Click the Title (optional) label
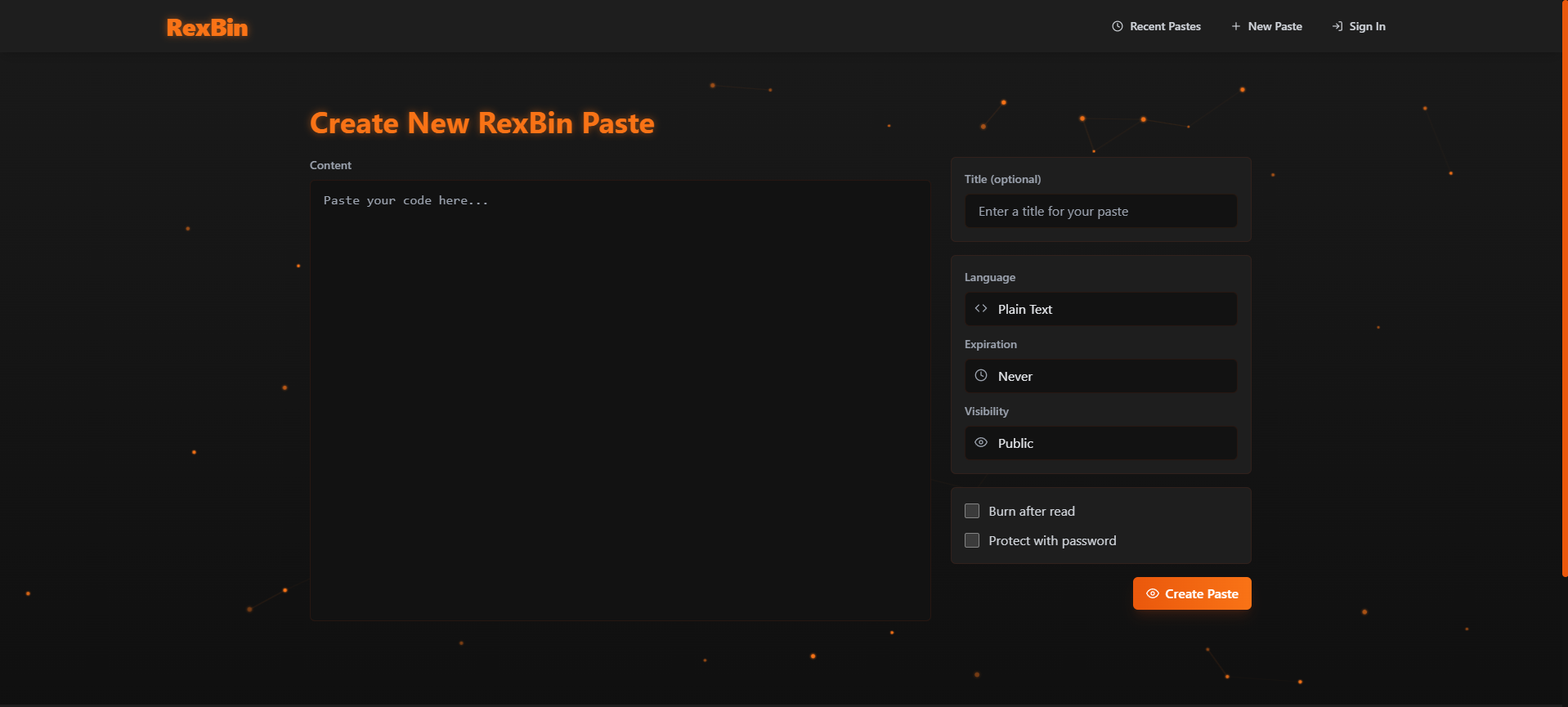The width and height of the screenshot is (1568, 707). pos(1002,179)
